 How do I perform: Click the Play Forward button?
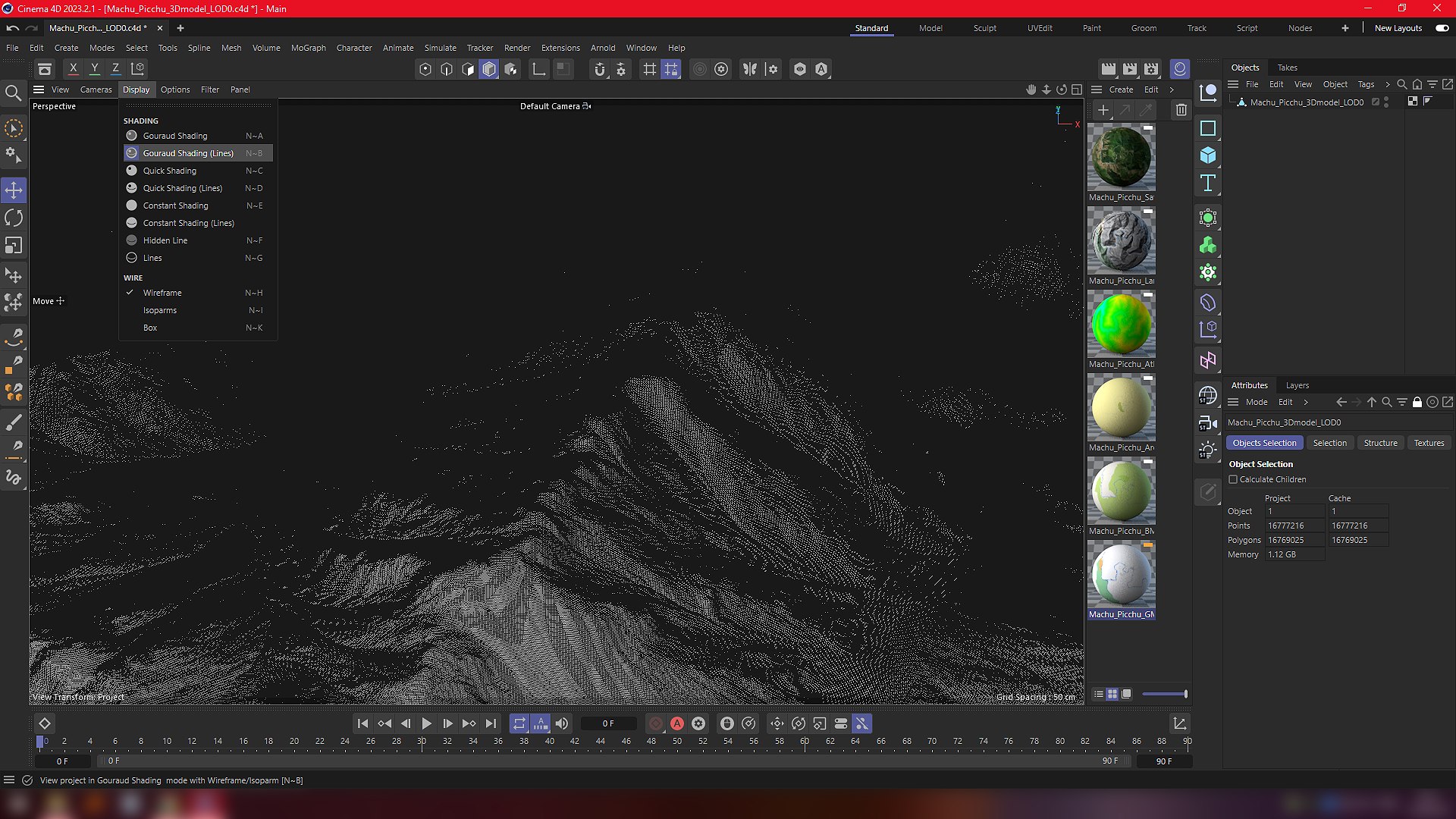click(x=426, y=723)
